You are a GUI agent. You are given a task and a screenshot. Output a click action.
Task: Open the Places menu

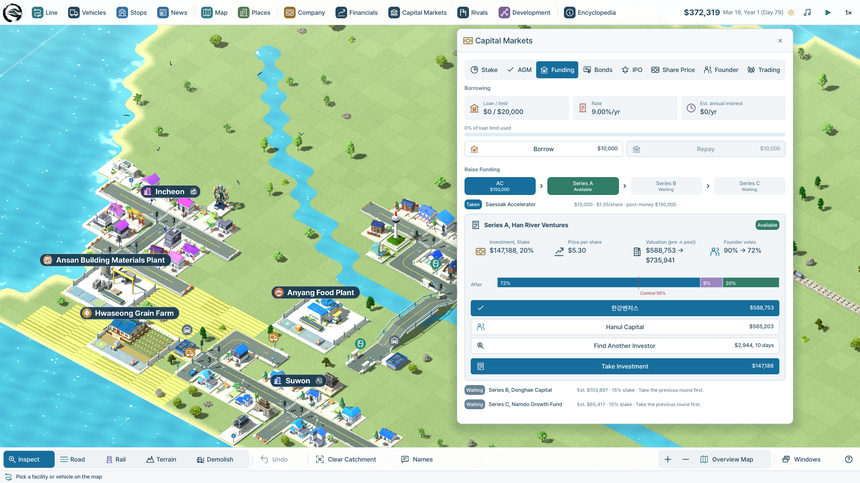(x=254, y=12)
